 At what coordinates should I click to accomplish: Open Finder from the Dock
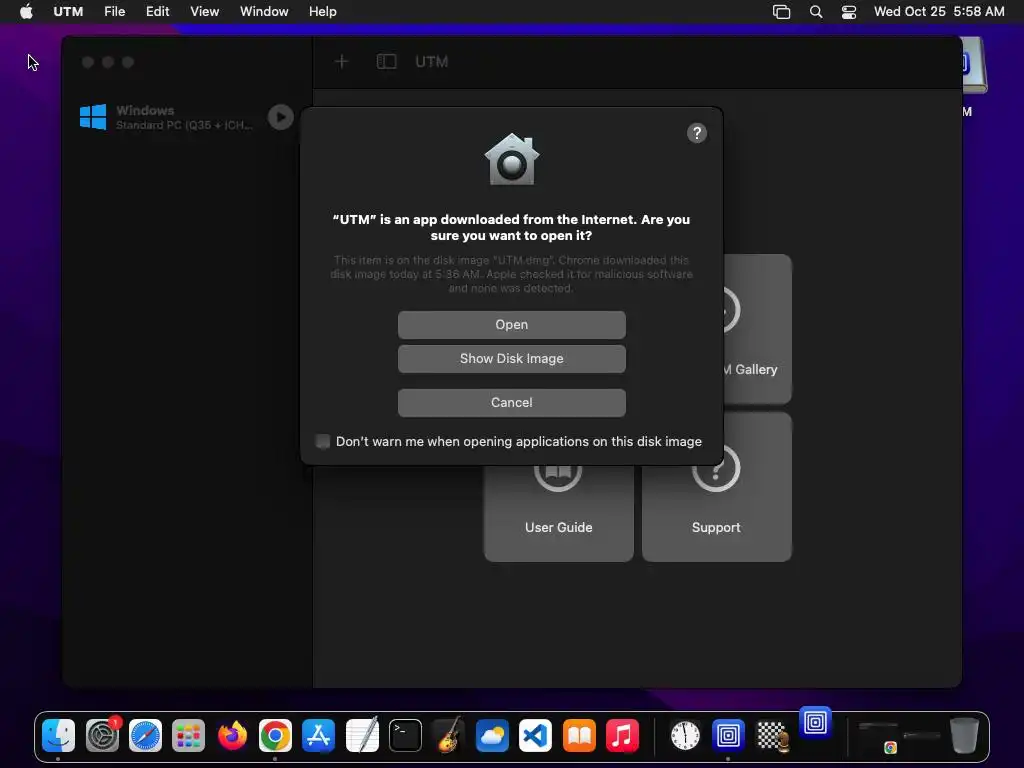58,736
